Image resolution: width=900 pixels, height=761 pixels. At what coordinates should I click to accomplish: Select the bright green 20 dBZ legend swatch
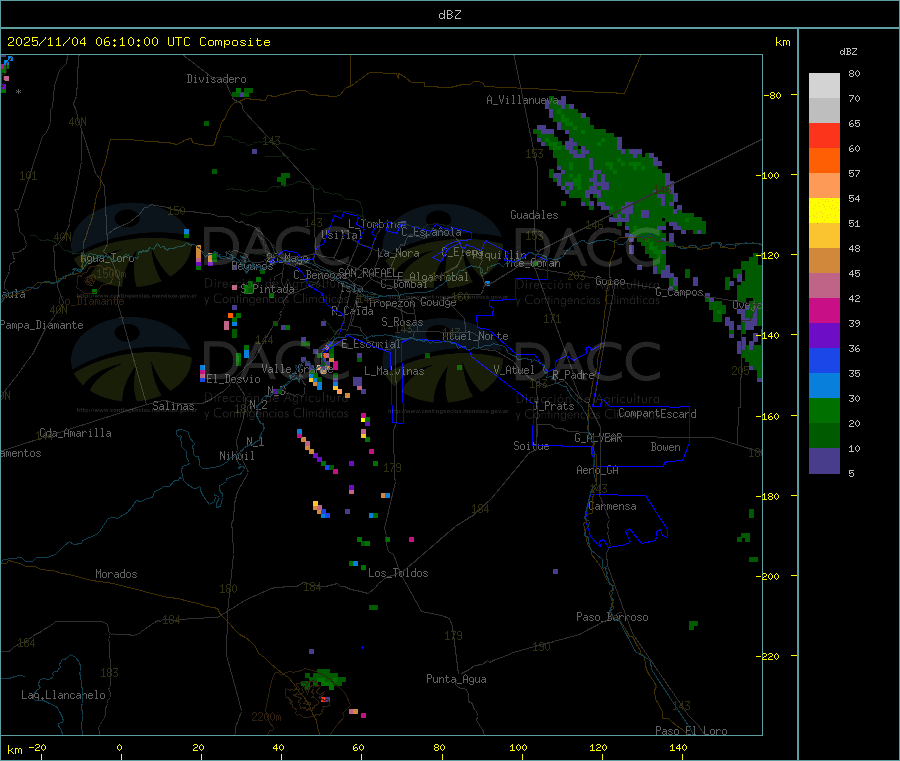point(824,410)
